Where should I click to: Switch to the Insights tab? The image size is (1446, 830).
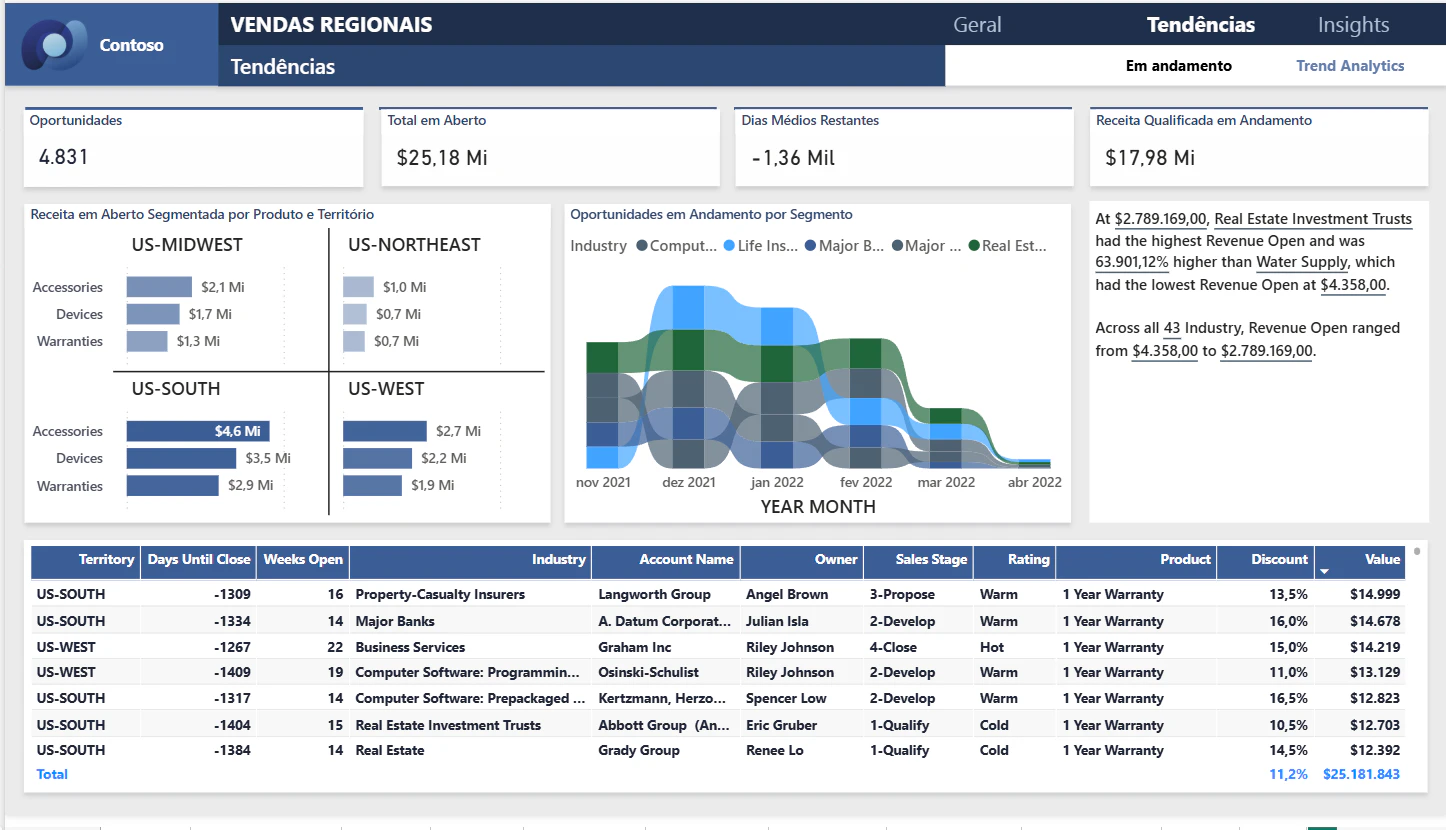[x=1353, y=25]
